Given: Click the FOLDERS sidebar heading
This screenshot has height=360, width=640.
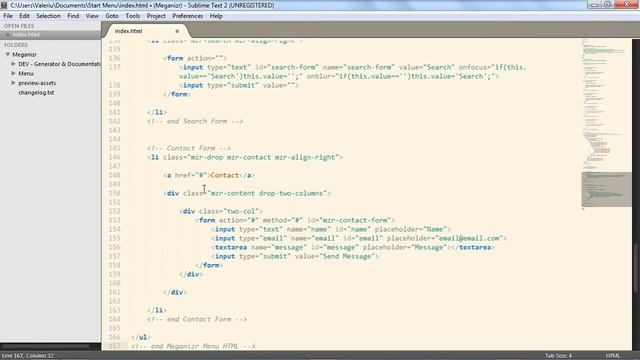Looking at the screenshot, I should [16, 45].
